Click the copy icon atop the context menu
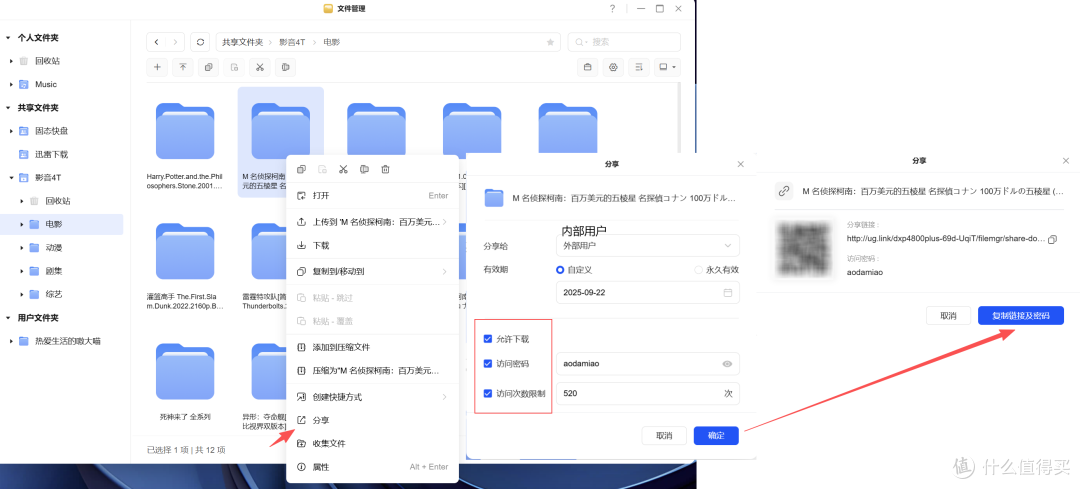This screenshot has height=489, width=1080. (301, 169)
